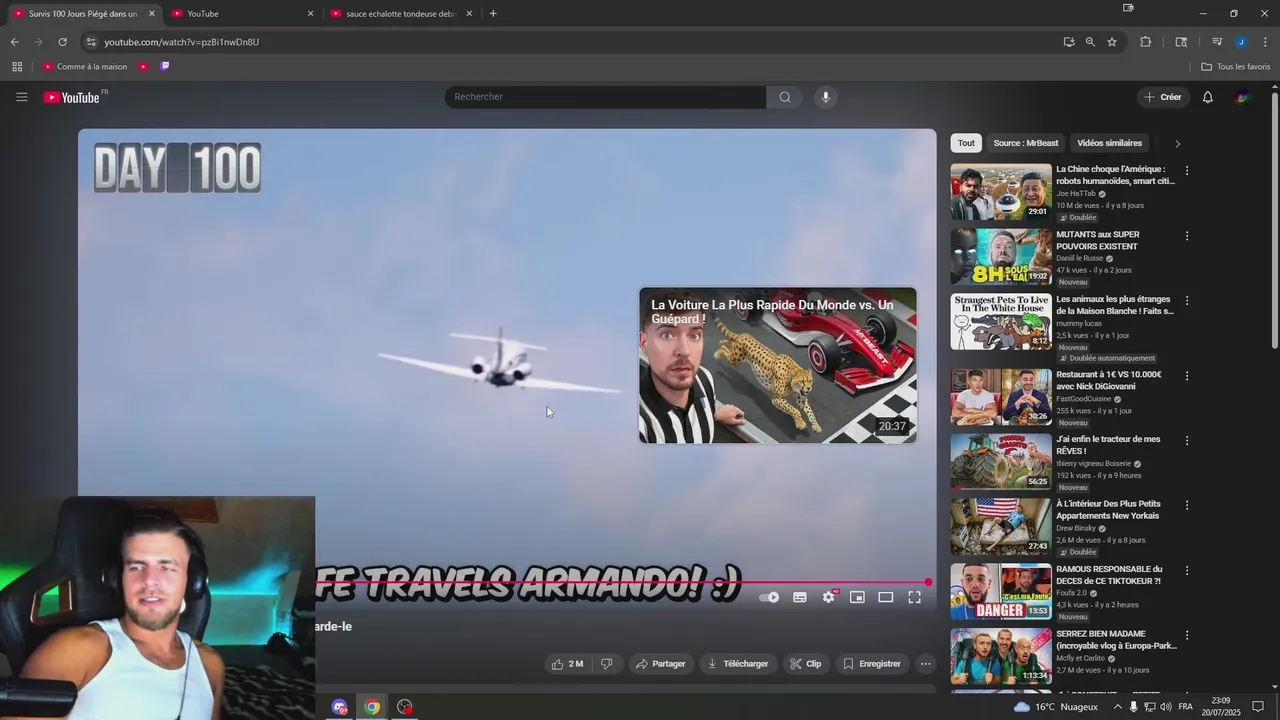Open options for MUTANTS aux SUPER POUVOIRS video
This screenshot has height=720, width=1280.
click(1187, 236)
